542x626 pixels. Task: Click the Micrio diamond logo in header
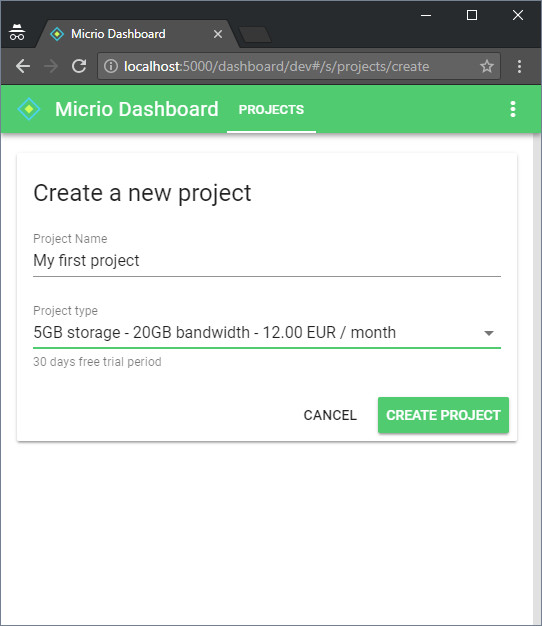pyautogui.click(x=29, y=109)
